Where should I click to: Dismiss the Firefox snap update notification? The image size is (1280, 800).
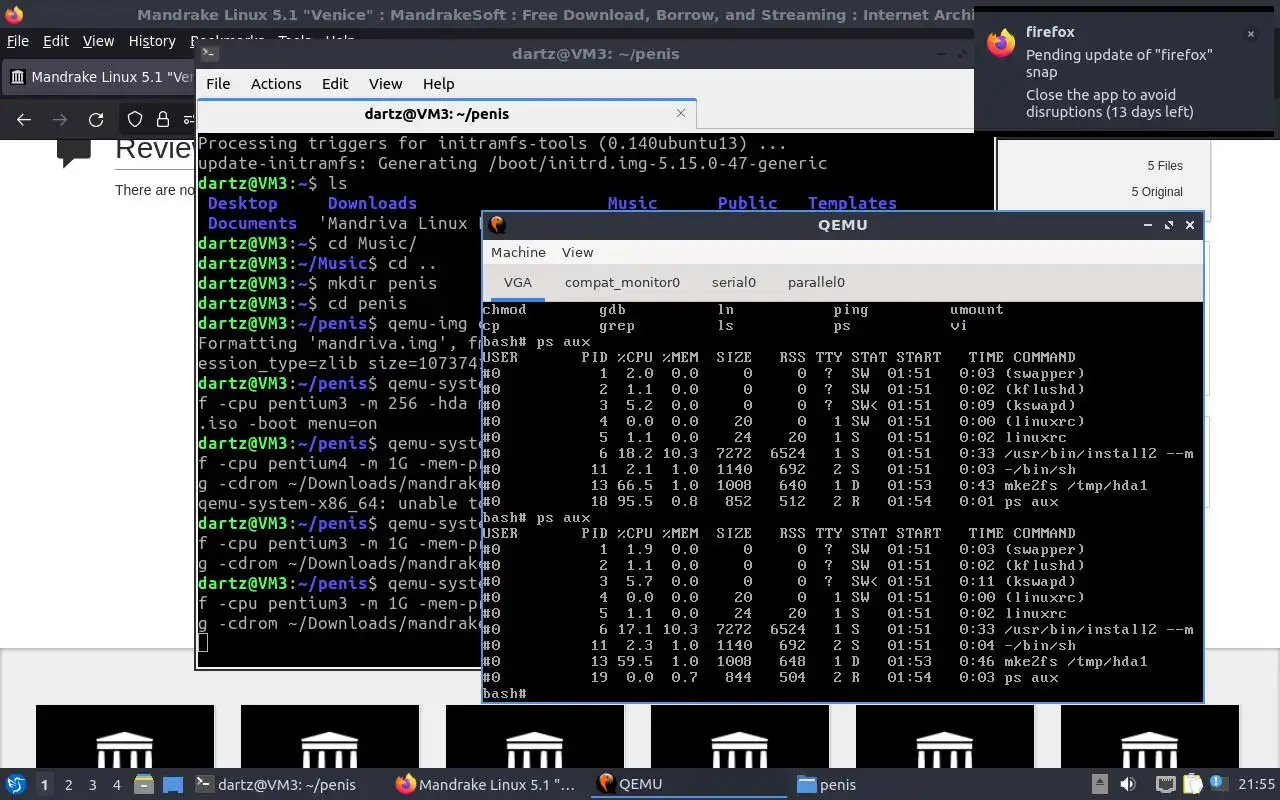tap(1250, 34)
